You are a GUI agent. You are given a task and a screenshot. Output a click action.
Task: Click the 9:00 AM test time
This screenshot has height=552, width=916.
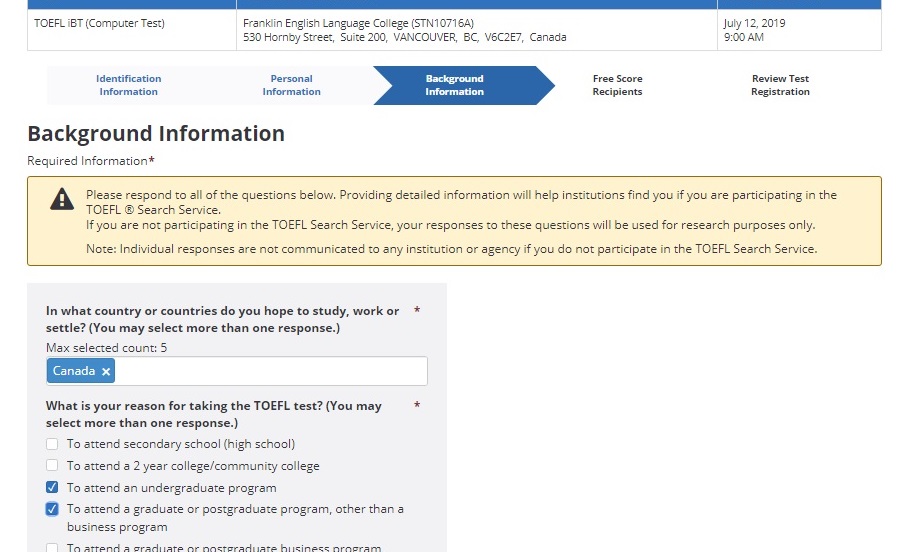click(x=744, y=37)
